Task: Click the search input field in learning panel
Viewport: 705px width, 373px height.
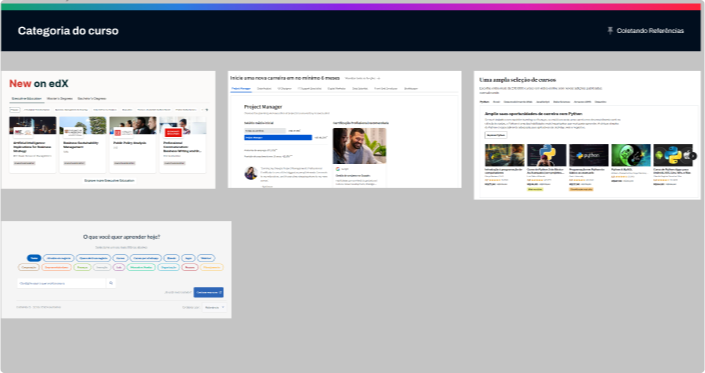Action: click(62, 283)
